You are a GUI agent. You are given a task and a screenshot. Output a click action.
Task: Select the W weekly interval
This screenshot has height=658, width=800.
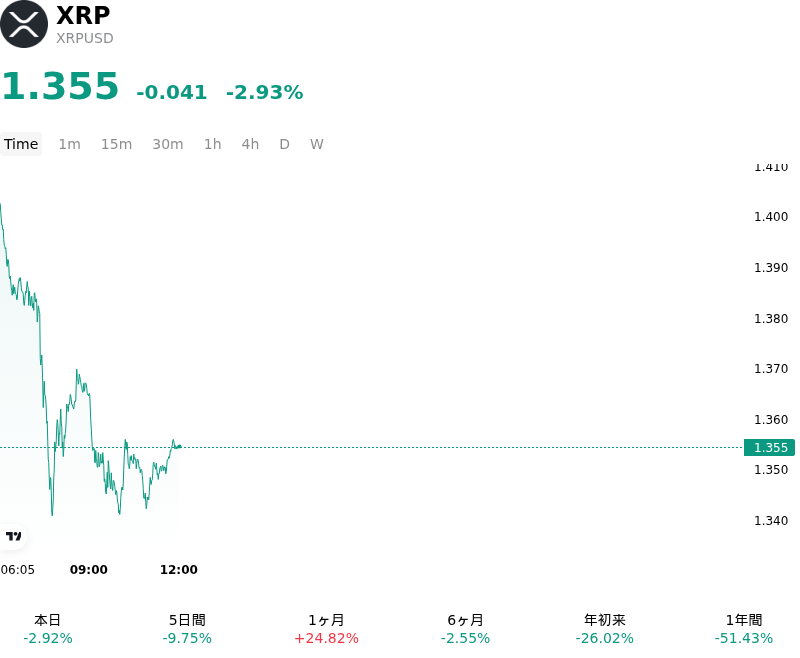[316, 144]
